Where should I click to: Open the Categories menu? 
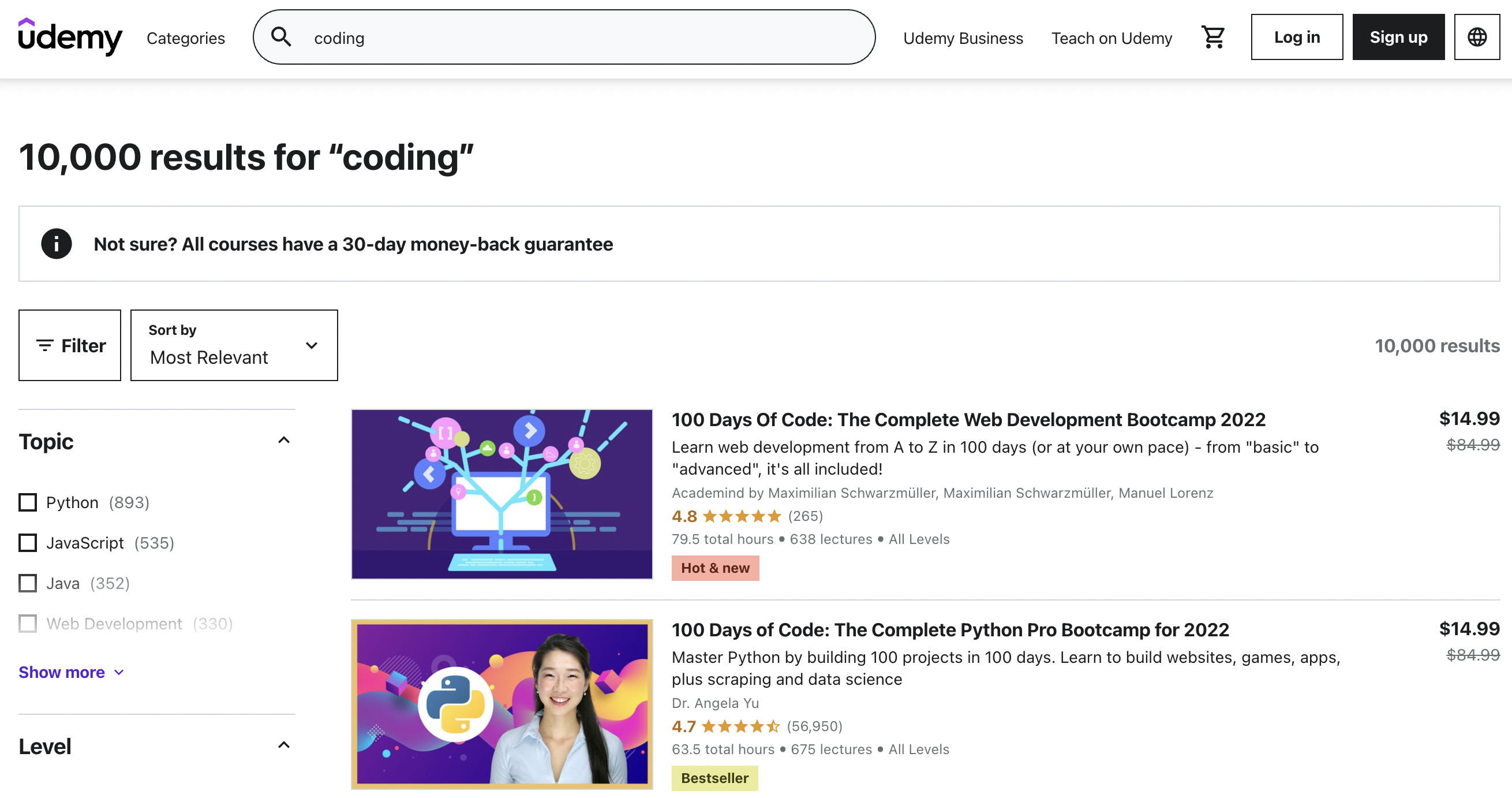[185, 38]
